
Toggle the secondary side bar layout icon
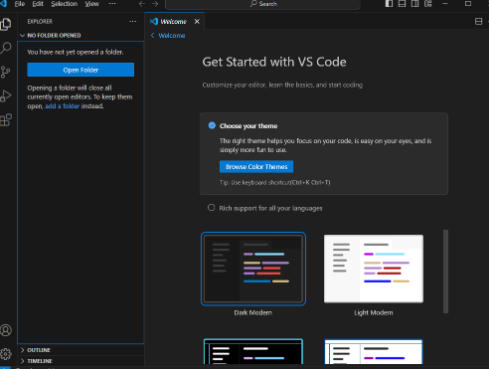(x=415, y=4)
